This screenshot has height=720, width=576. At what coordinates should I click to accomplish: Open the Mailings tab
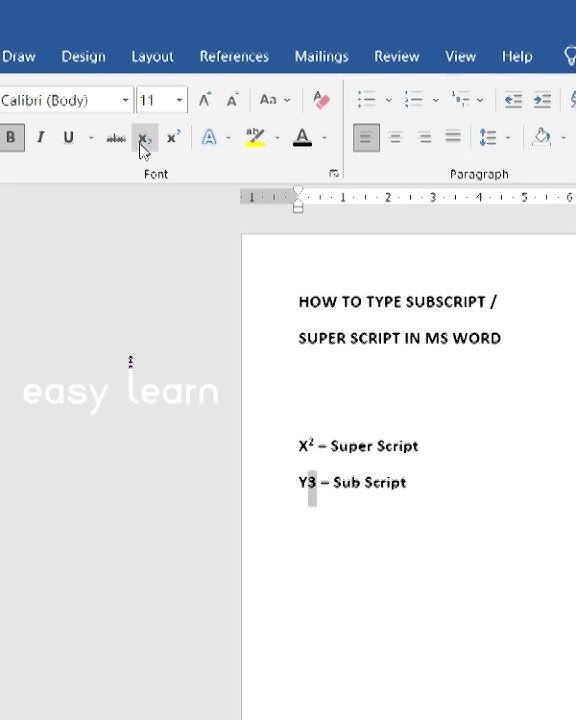(x=322, y=56)
